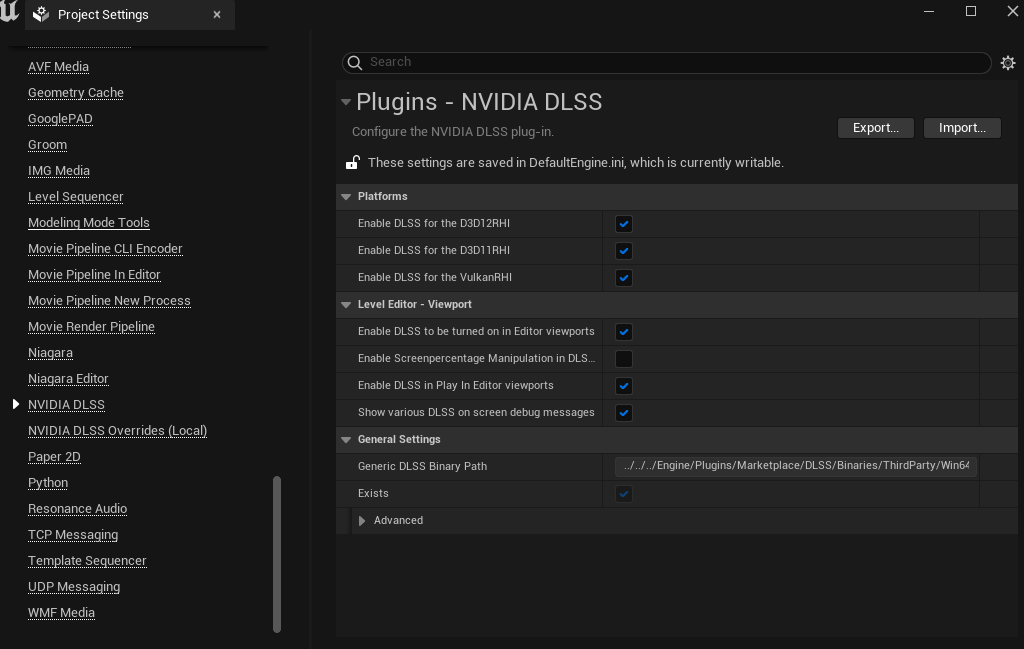The image size is (1024, 649).
Task: Open Niagara Editor settings
Action: point(68,379)
